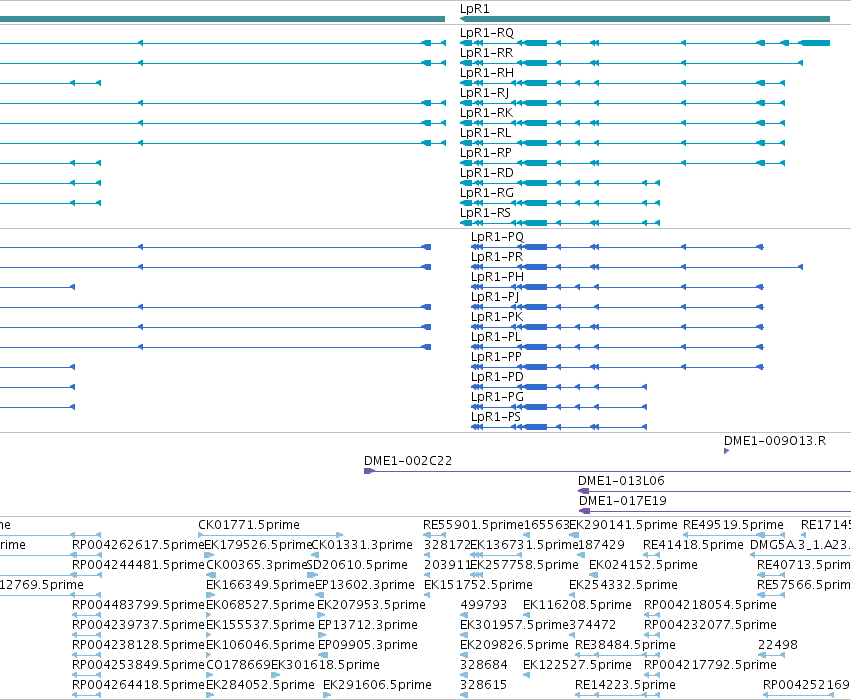Select EST EK116208.5prime label
Viewport: 851px width, 700px height.
[x=577, y=606]
